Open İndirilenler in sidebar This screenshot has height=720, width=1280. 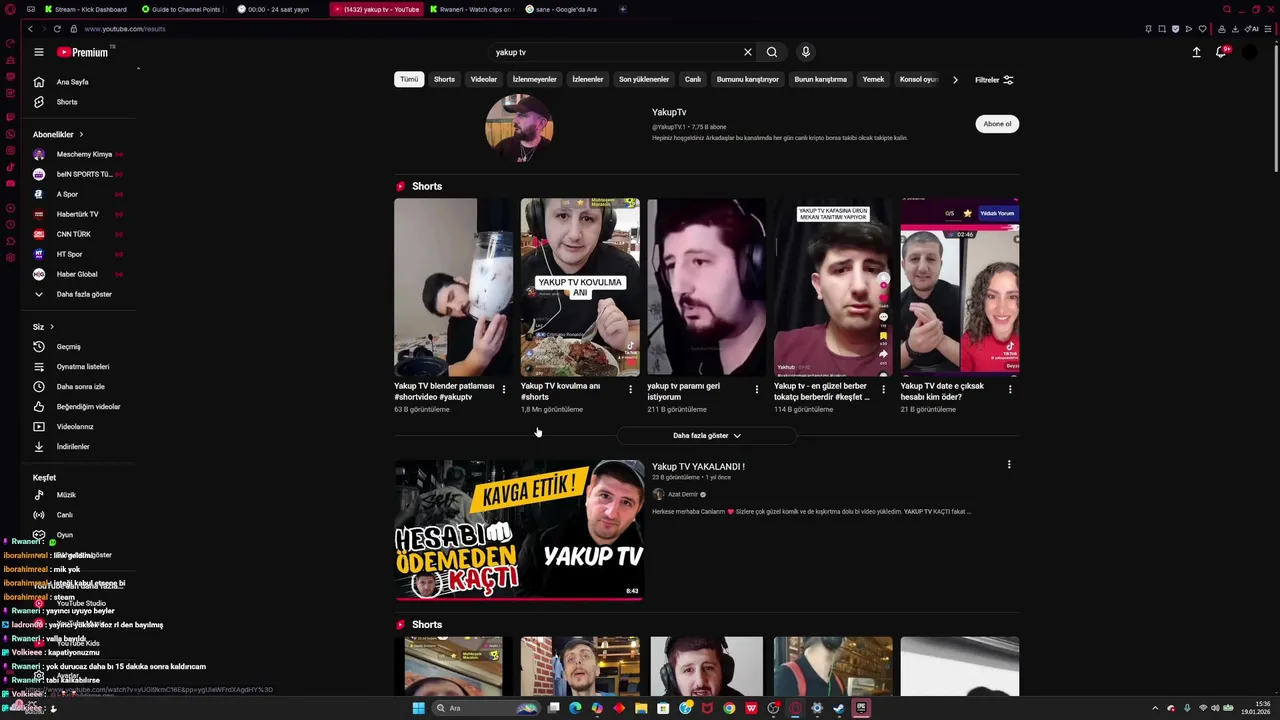78,447
